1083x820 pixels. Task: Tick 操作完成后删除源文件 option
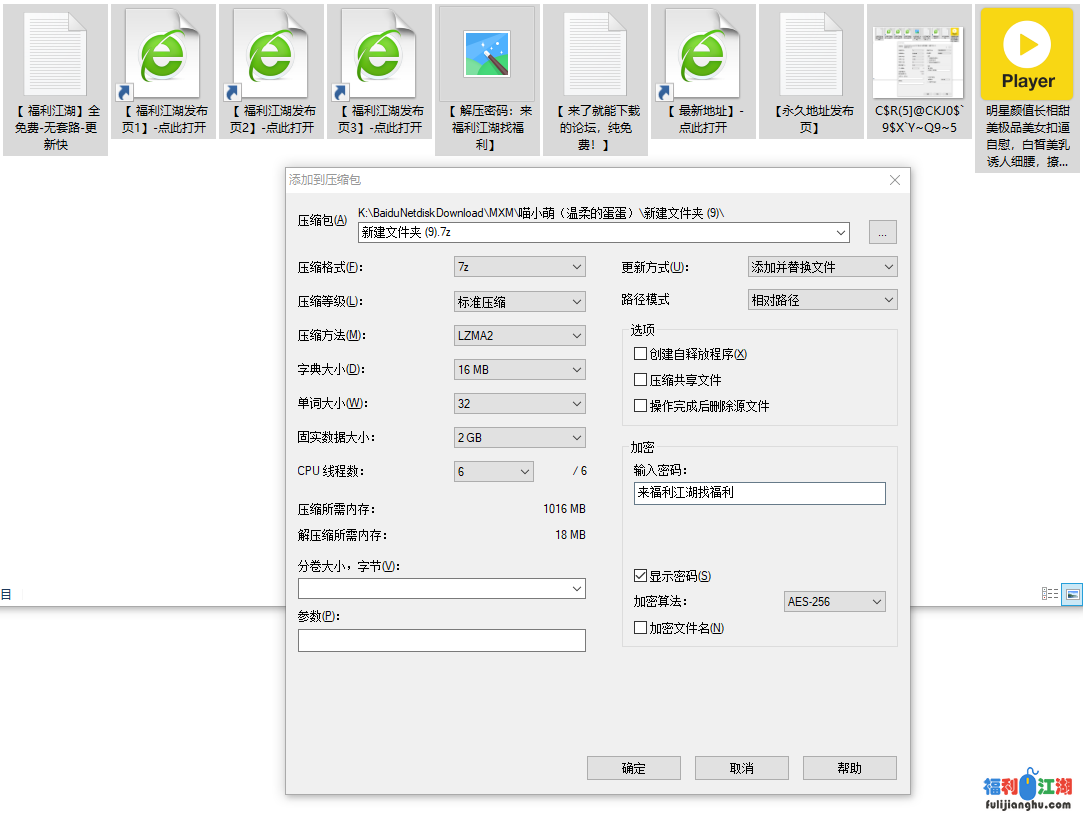(x=641, y=406)
